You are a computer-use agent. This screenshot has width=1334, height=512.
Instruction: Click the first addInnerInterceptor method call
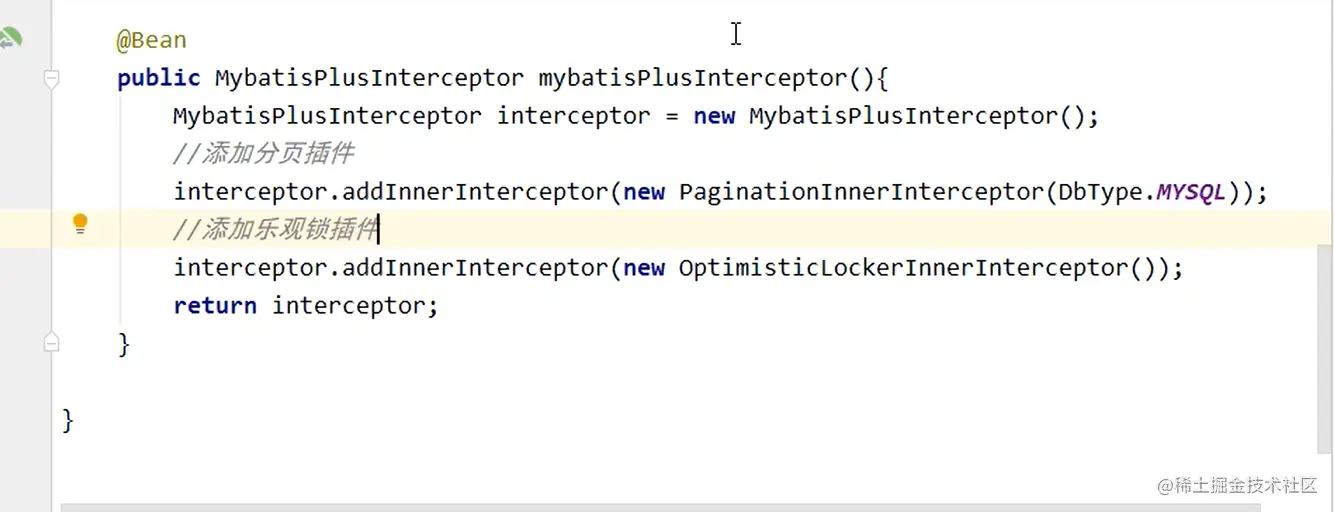pos(475,192)
